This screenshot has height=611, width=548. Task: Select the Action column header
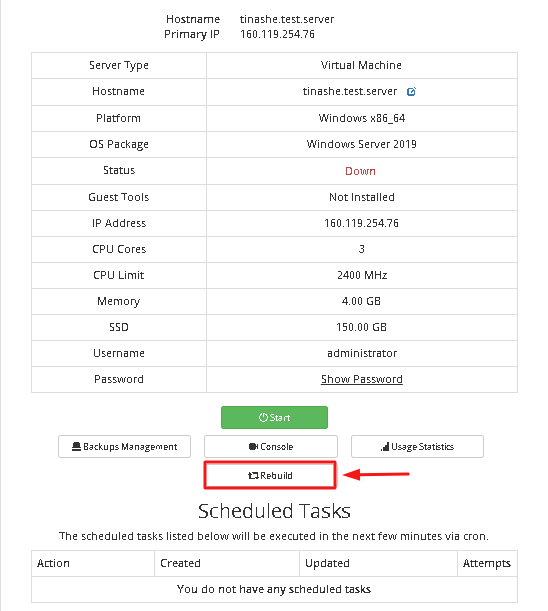(53, 563)
